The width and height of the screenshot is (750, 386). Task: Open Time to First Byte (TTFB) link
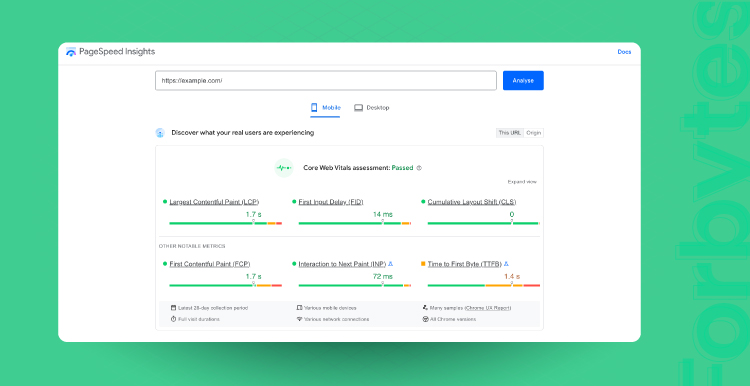(x=464, y=264)
